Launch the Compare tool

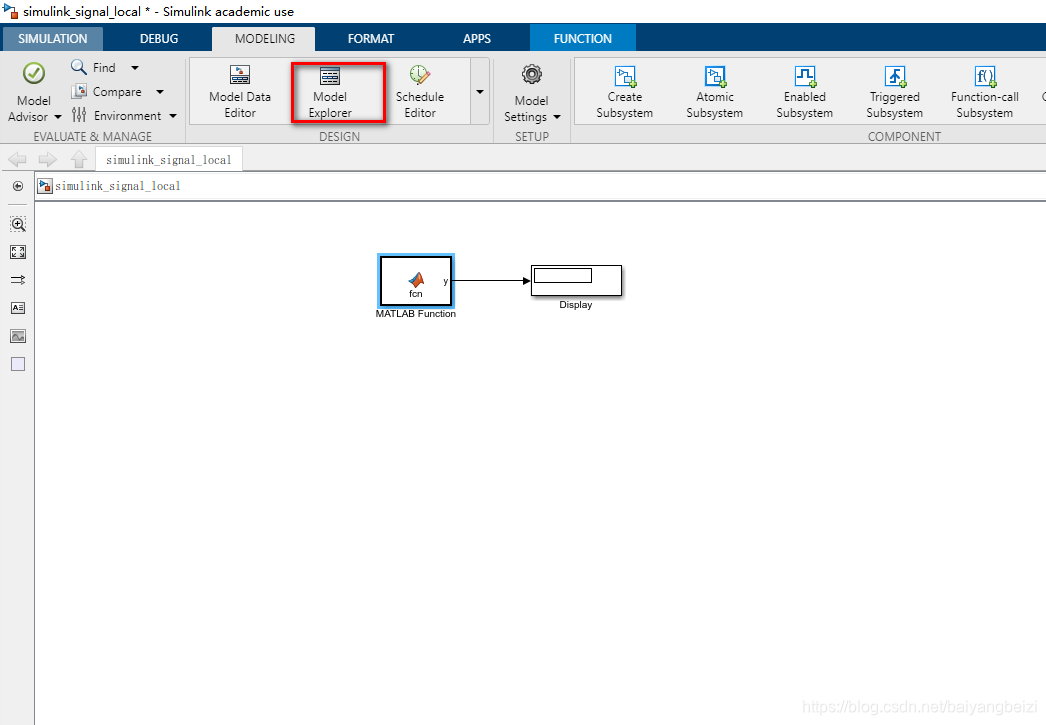click(106, 91)
